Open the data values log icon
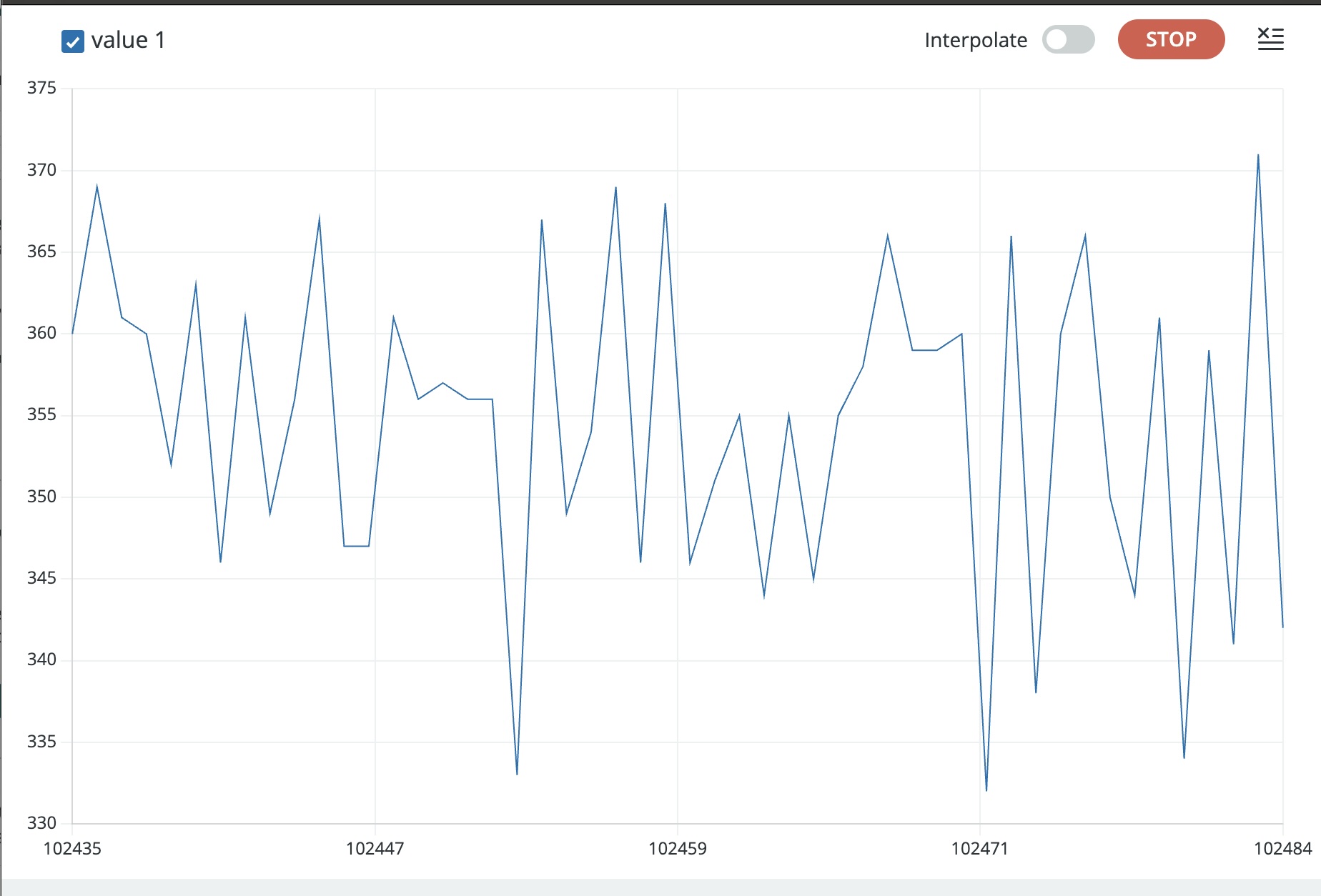The width and height of the screenshot is (1321, 896). tap(1271, 39)
